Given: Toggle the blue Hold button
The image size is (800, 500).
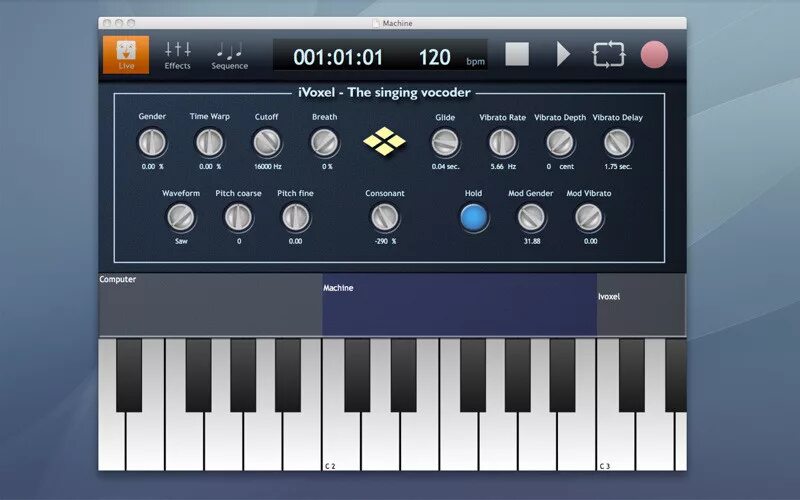Looking at the screenshot, I should coord(473,217).
